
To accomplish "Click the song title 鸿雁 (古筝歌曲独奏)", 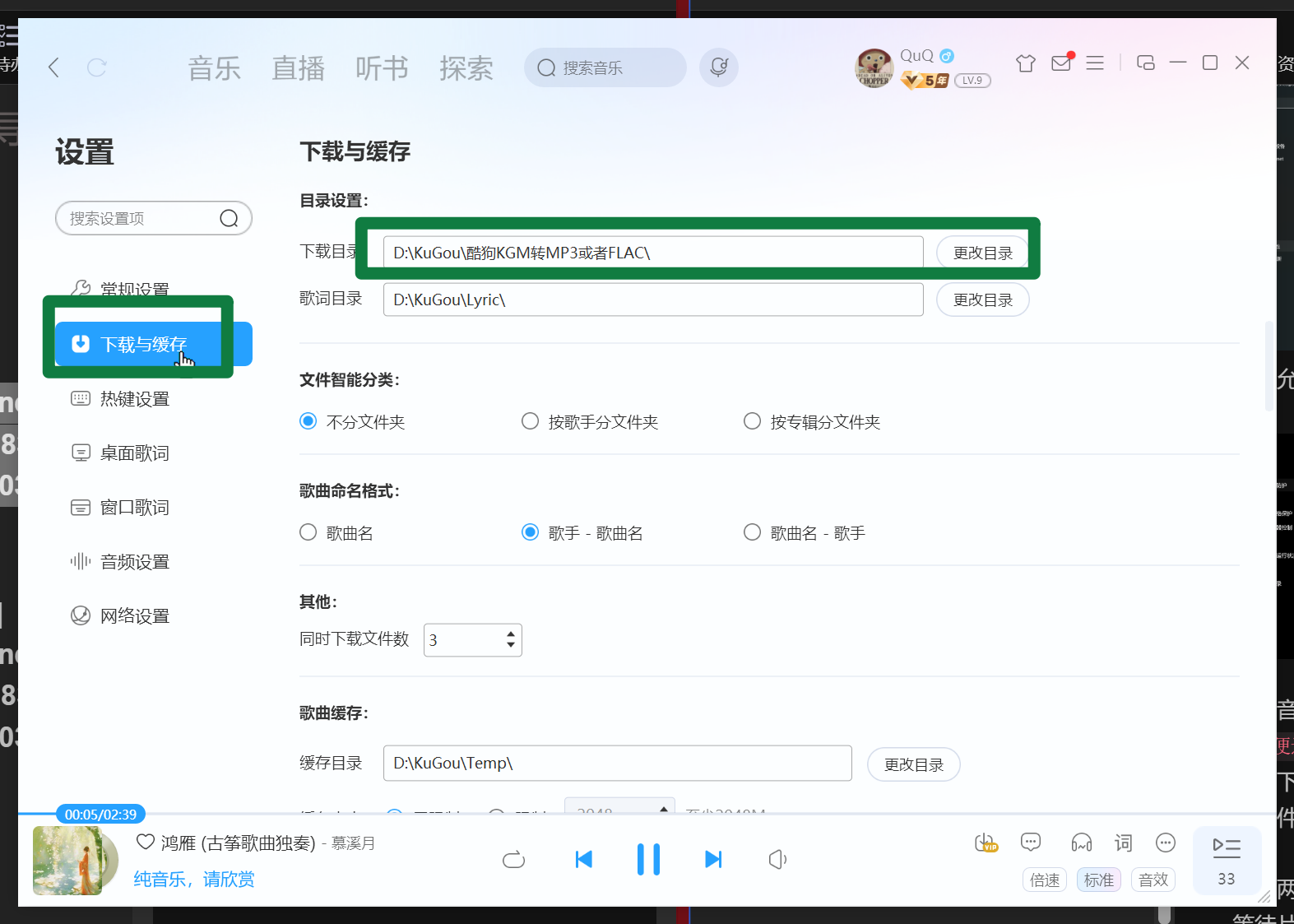I will click(239, 843).
